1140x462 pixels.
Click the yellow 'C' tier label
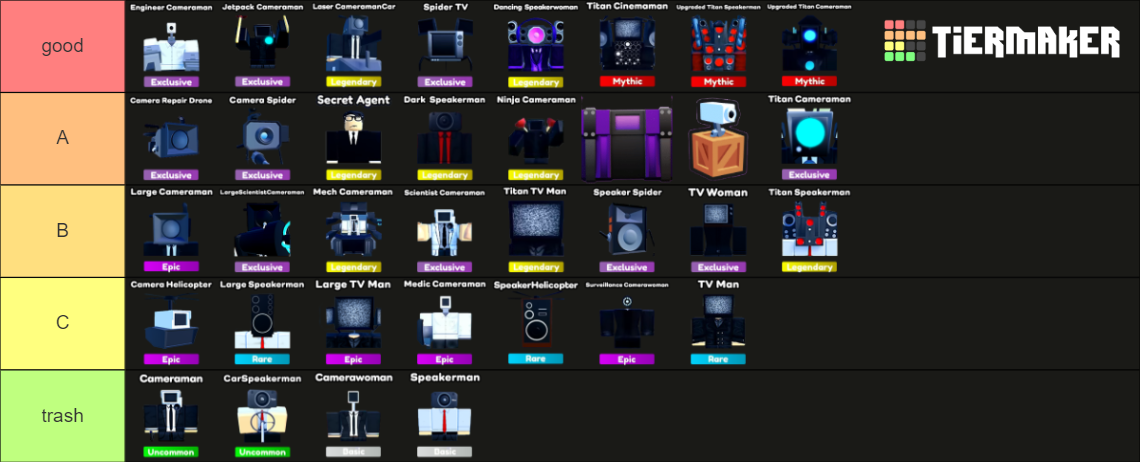62,323
